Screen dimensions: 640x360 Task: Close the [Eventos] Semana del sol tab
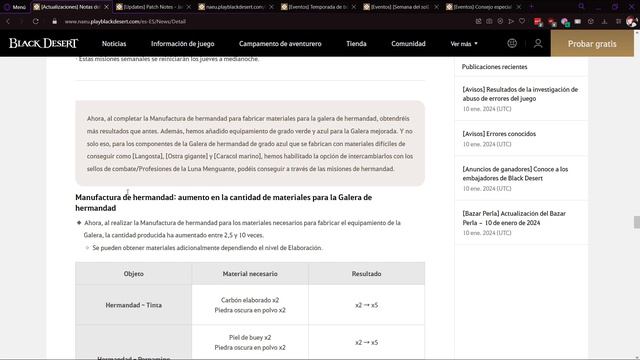[436, 7]
